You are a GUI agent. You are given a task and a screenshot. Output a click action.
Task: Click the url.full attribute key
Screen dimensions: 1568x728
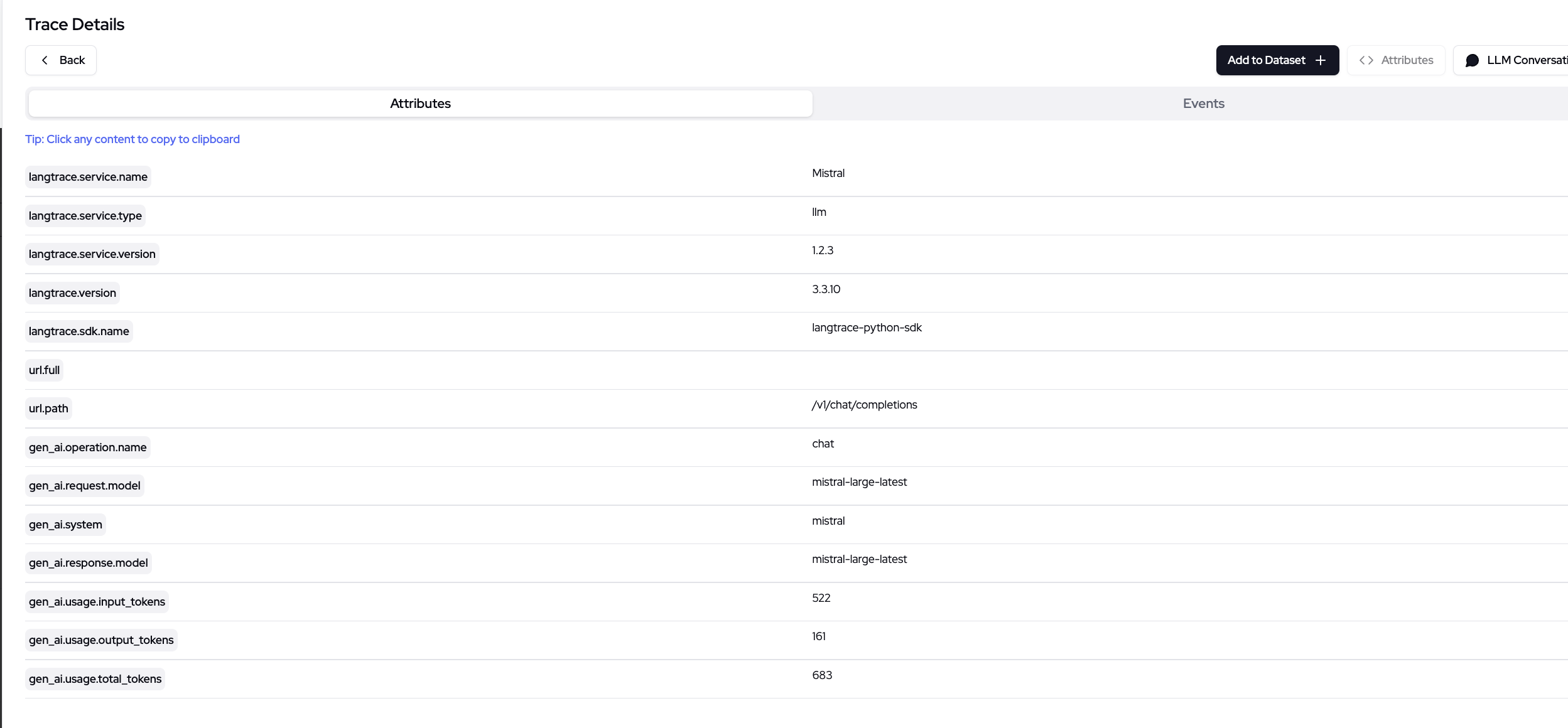(44, 370)
